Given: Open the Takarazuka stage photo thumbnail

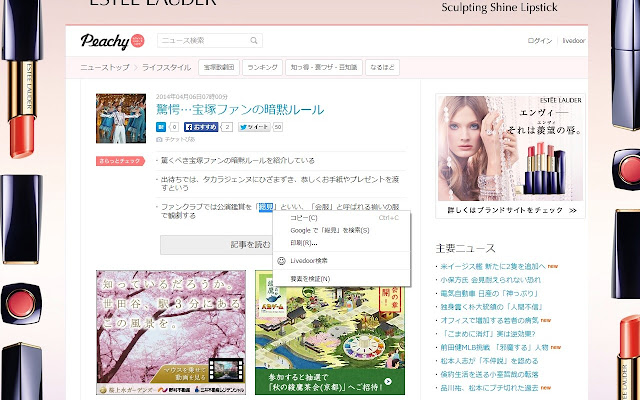Looking at the screenshot, I should [x=121, y=118].
